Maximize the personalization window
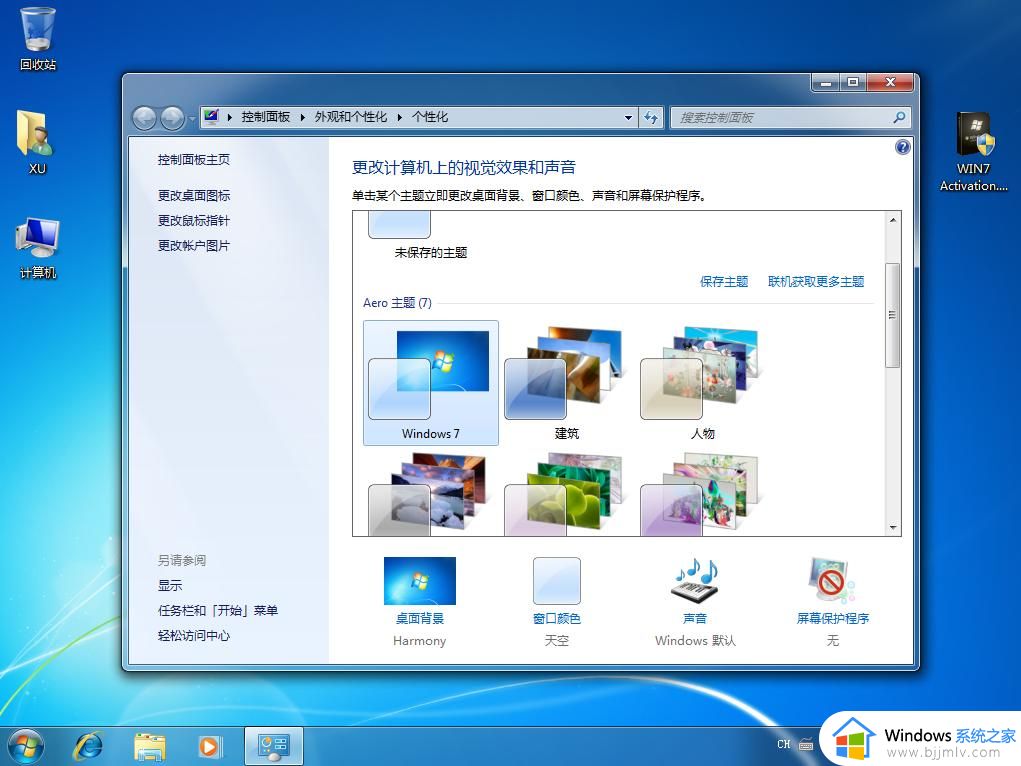 (852, 83)
